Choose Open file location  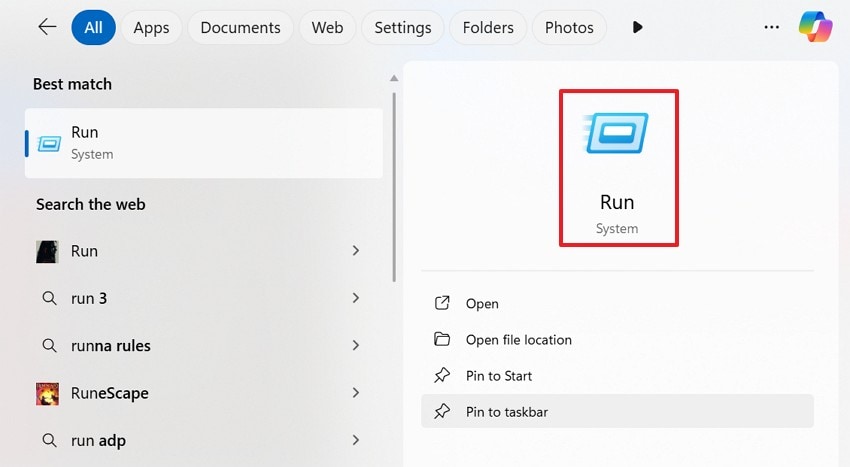coord(617,340)
